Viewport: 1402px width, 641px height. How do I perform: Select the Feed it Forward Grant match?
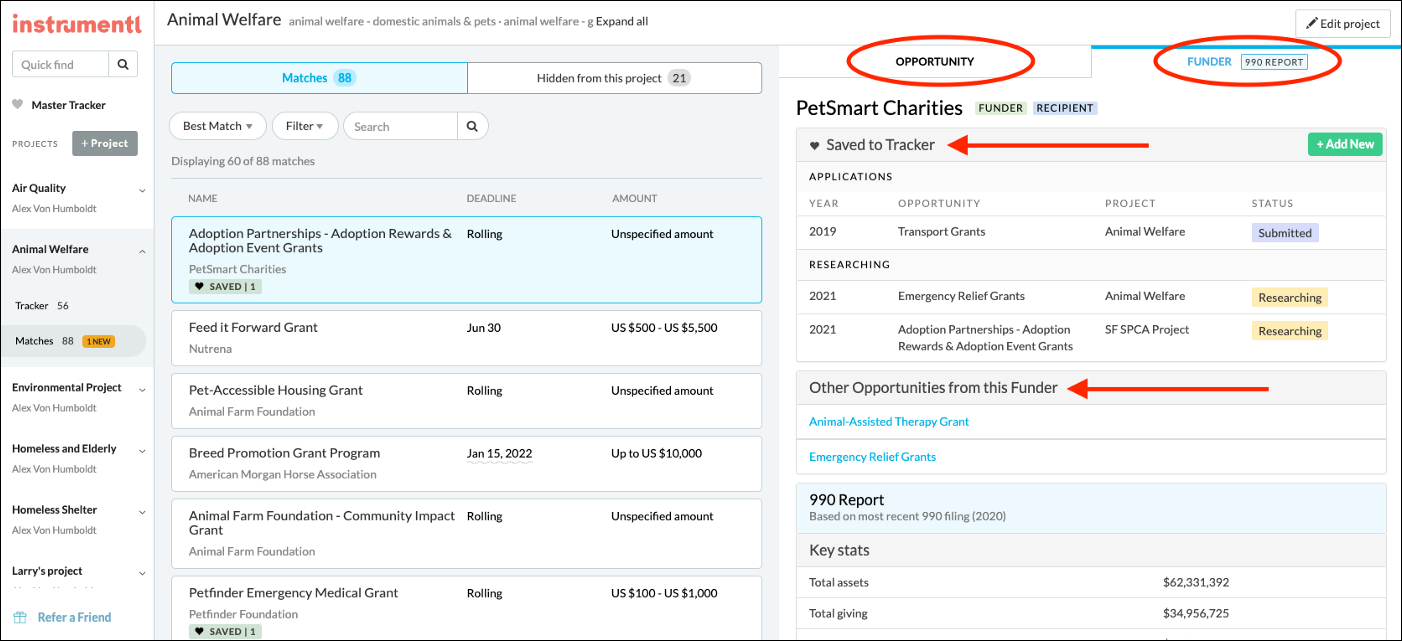click(466, 338)
